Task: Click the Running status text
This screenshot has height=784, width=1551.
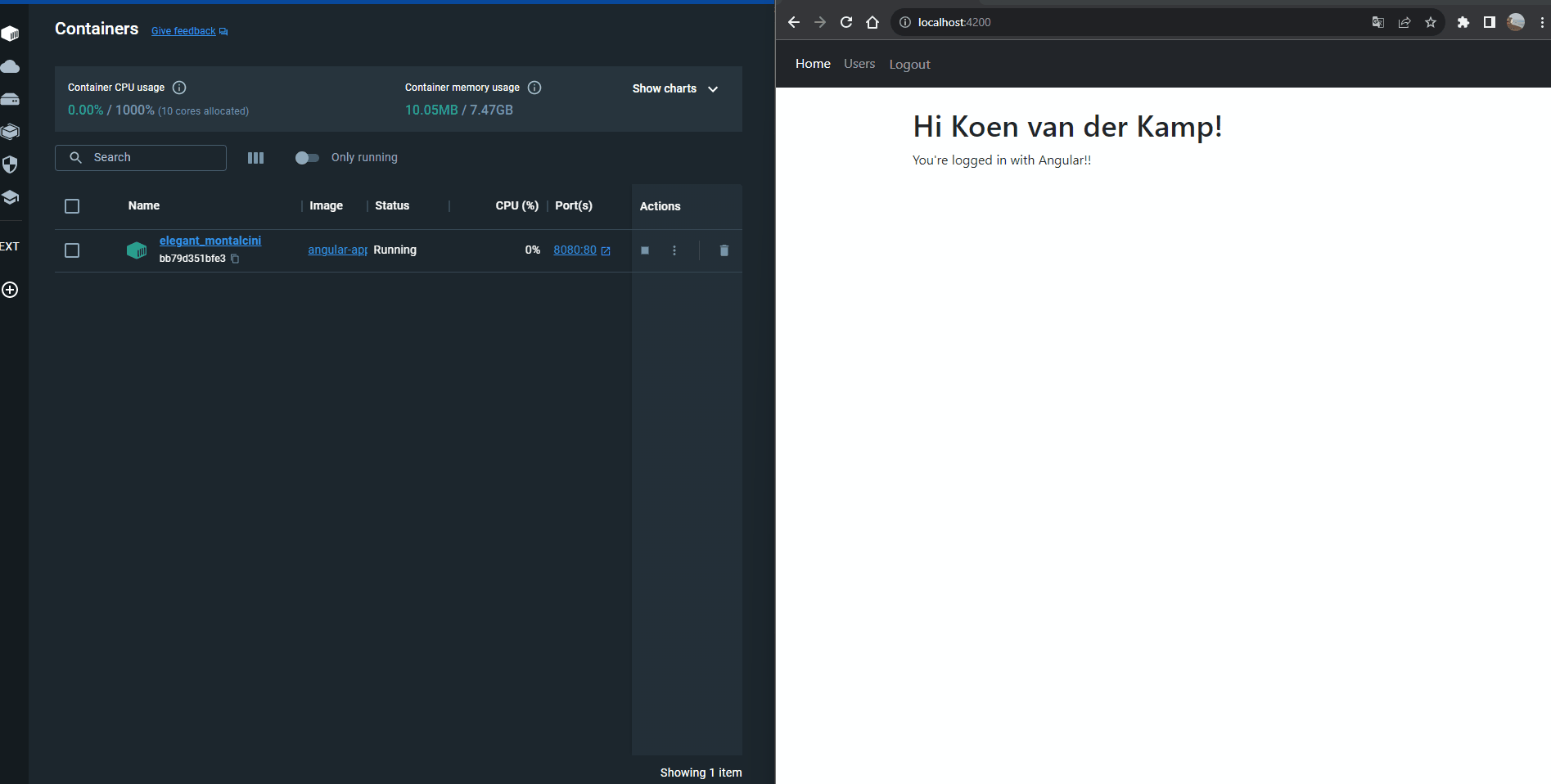Action: pyautogui.click(x=395, y=250)
